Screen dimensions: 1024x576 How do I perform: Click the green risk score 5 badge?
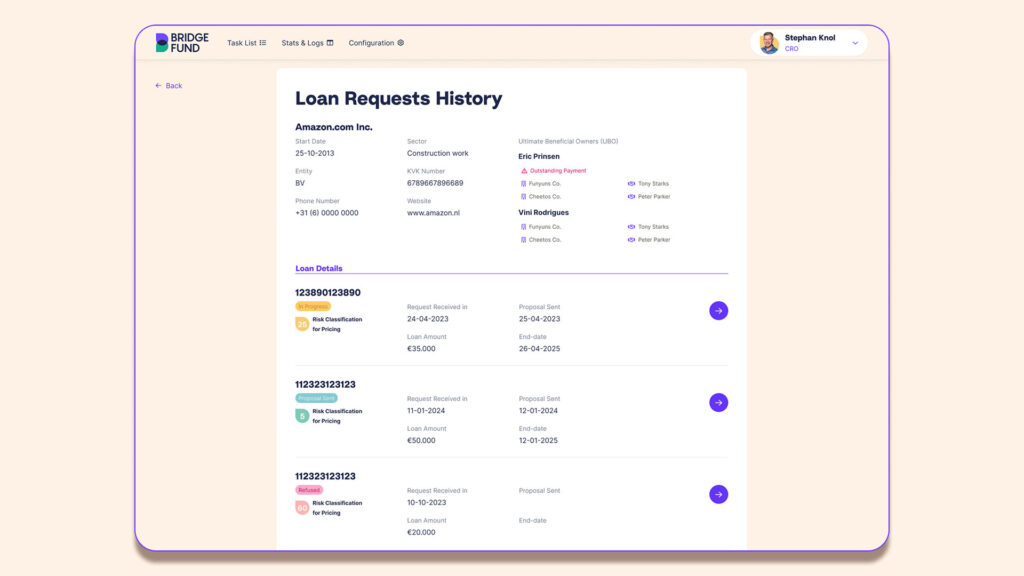point(302,416)
